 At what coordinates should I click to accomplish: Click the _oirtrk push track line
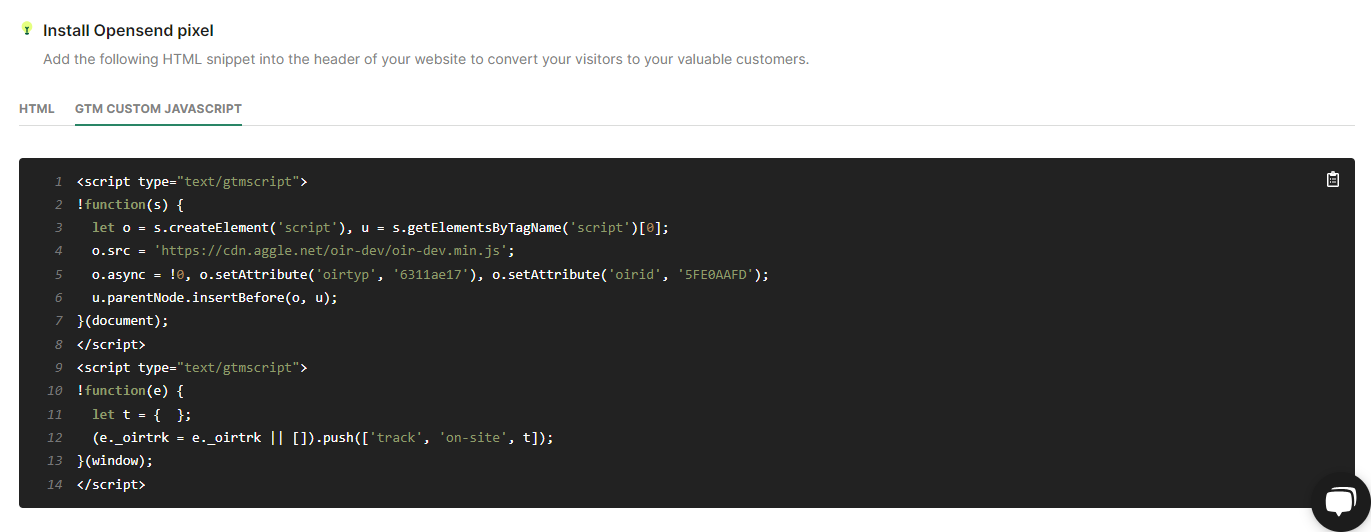pyautogui.click(x=322, y=437)
